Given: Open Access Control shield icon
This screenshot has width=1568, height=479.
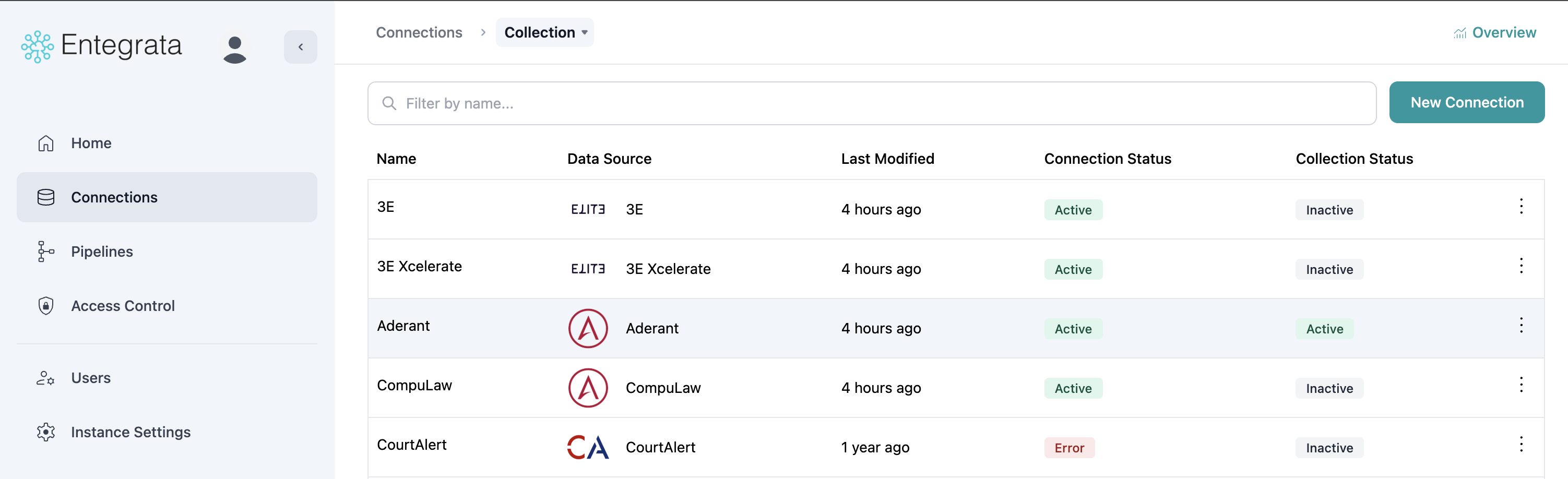Looking at the screenshot, I should (x=45, y=306).
